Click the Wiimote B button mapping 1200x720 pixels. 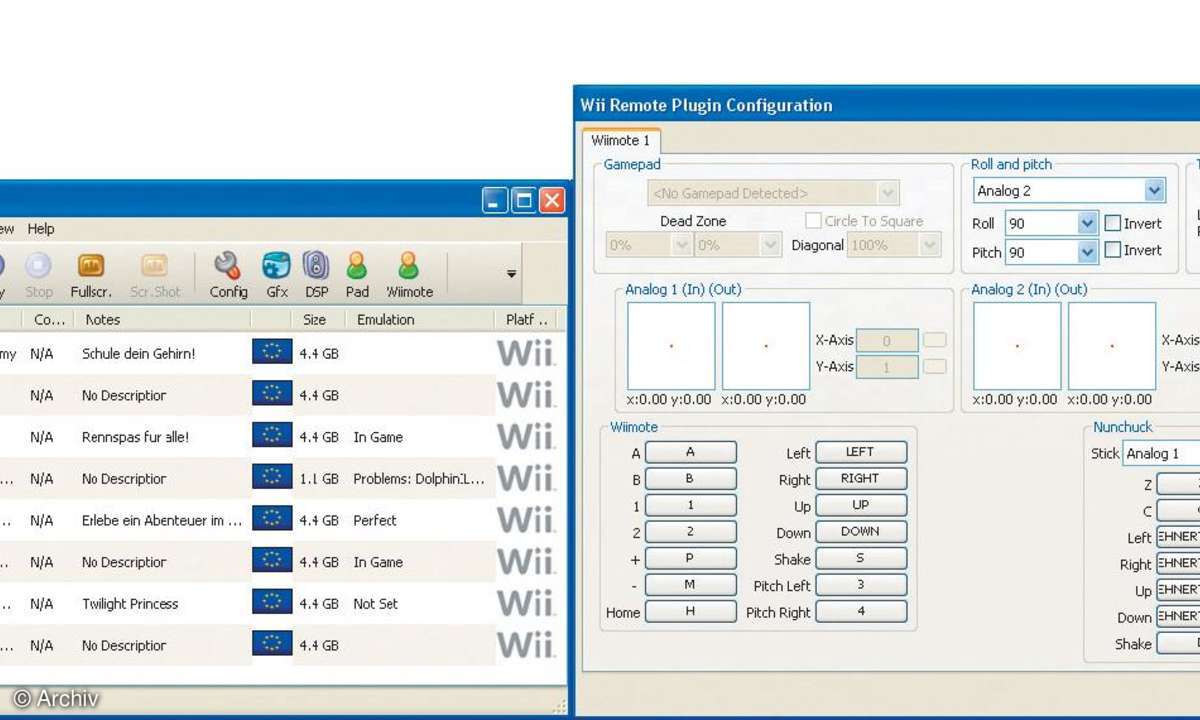coord(690,479)
